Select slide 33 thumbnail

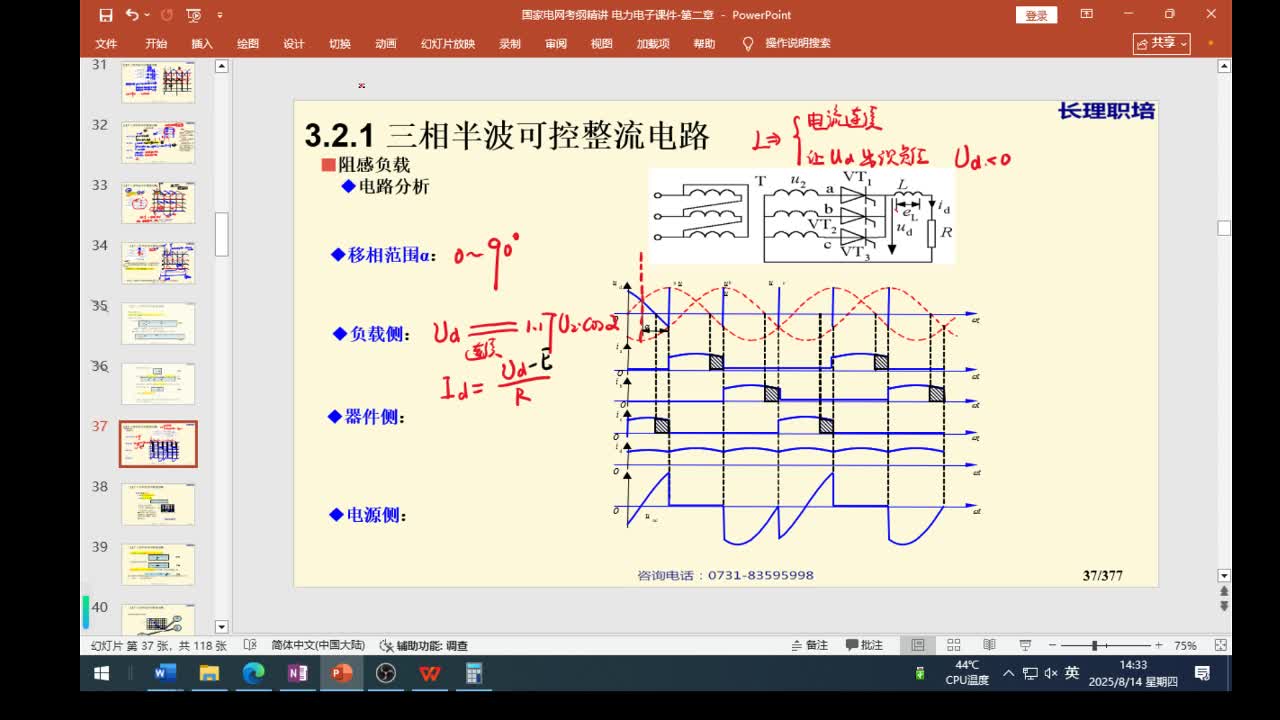pos(158,203)
